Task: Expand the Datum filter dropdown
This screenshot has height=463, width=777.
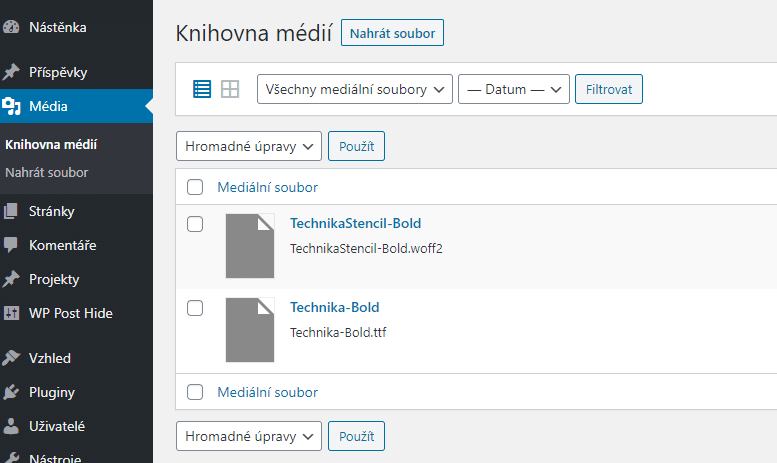Action: [514, 89]
